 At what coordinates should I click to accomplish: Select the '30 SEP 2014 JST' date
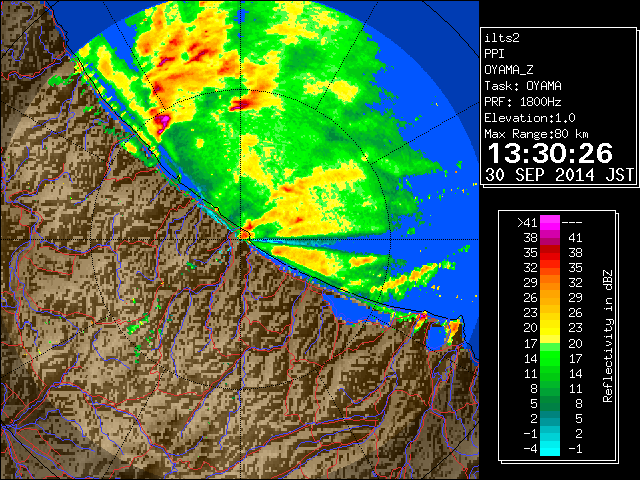click(x=560, y=175)
